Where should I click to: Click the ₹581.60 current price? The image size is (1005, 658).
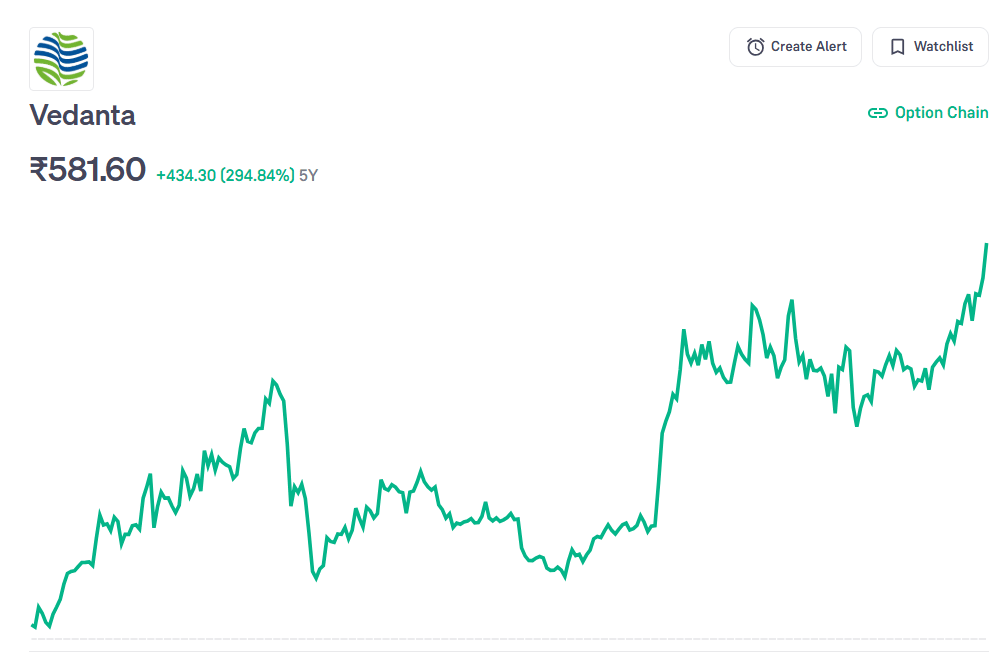tap(88, 170)
